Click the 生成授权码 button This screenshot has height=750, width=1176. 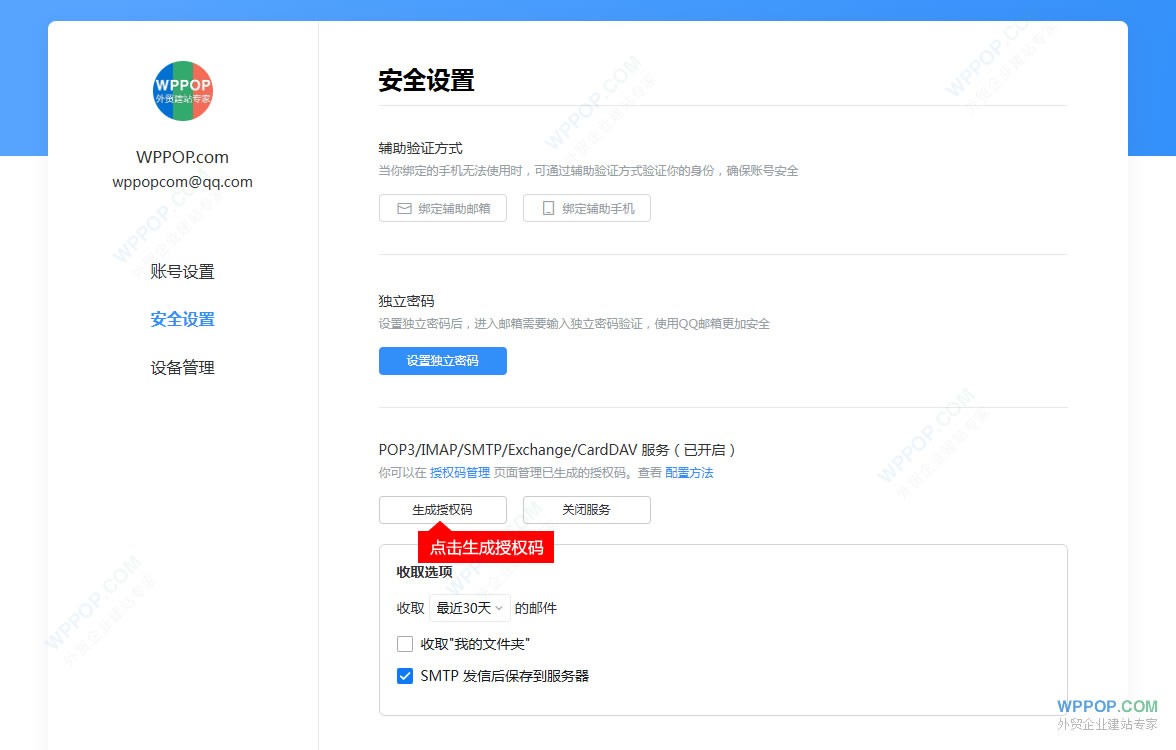tap(442, 509)
